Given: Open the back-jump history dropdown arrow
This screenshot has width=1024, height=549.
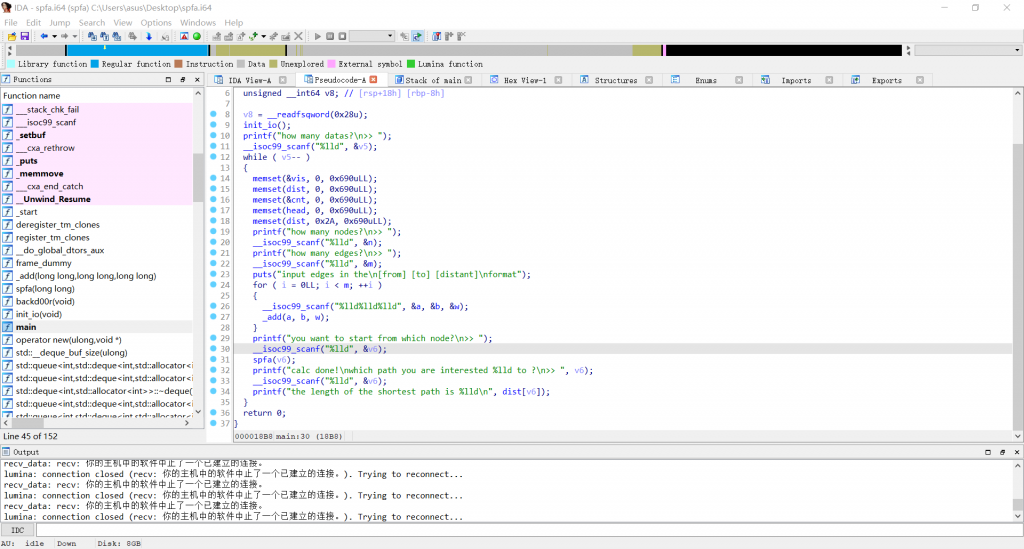Looking at the screenshot, I should click(x=54, y=37).
